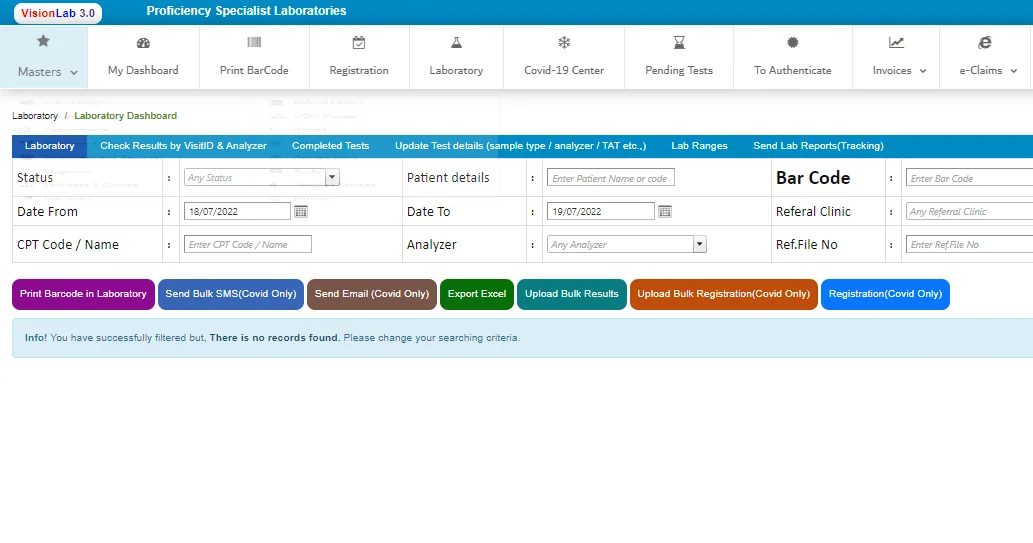Open My Dashboard gauge icon
The height and width of the screenshot is (543, 1033).
coord(143,43)
